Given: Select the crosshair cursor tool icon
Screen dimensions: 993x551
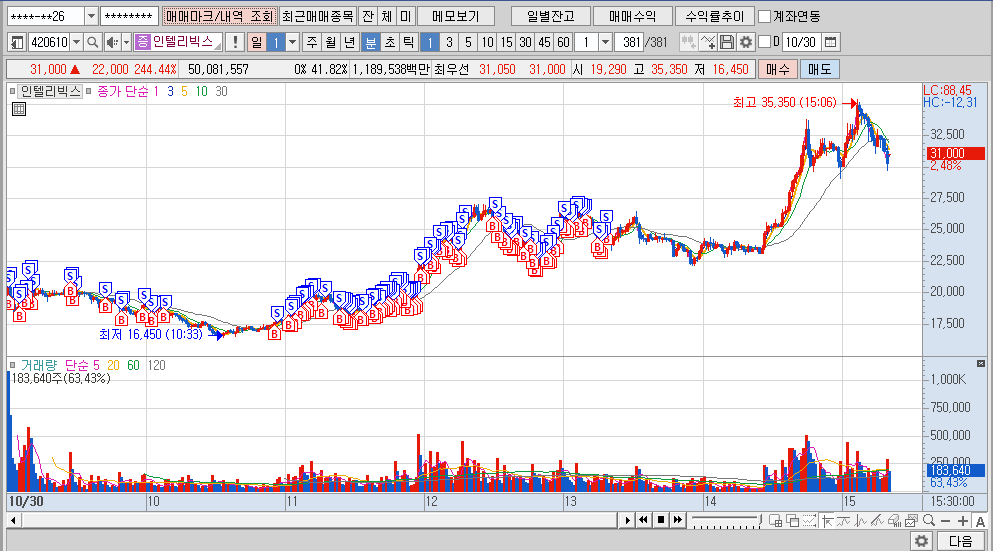Looking at the screenshot, I should click(x=826, y=521).
